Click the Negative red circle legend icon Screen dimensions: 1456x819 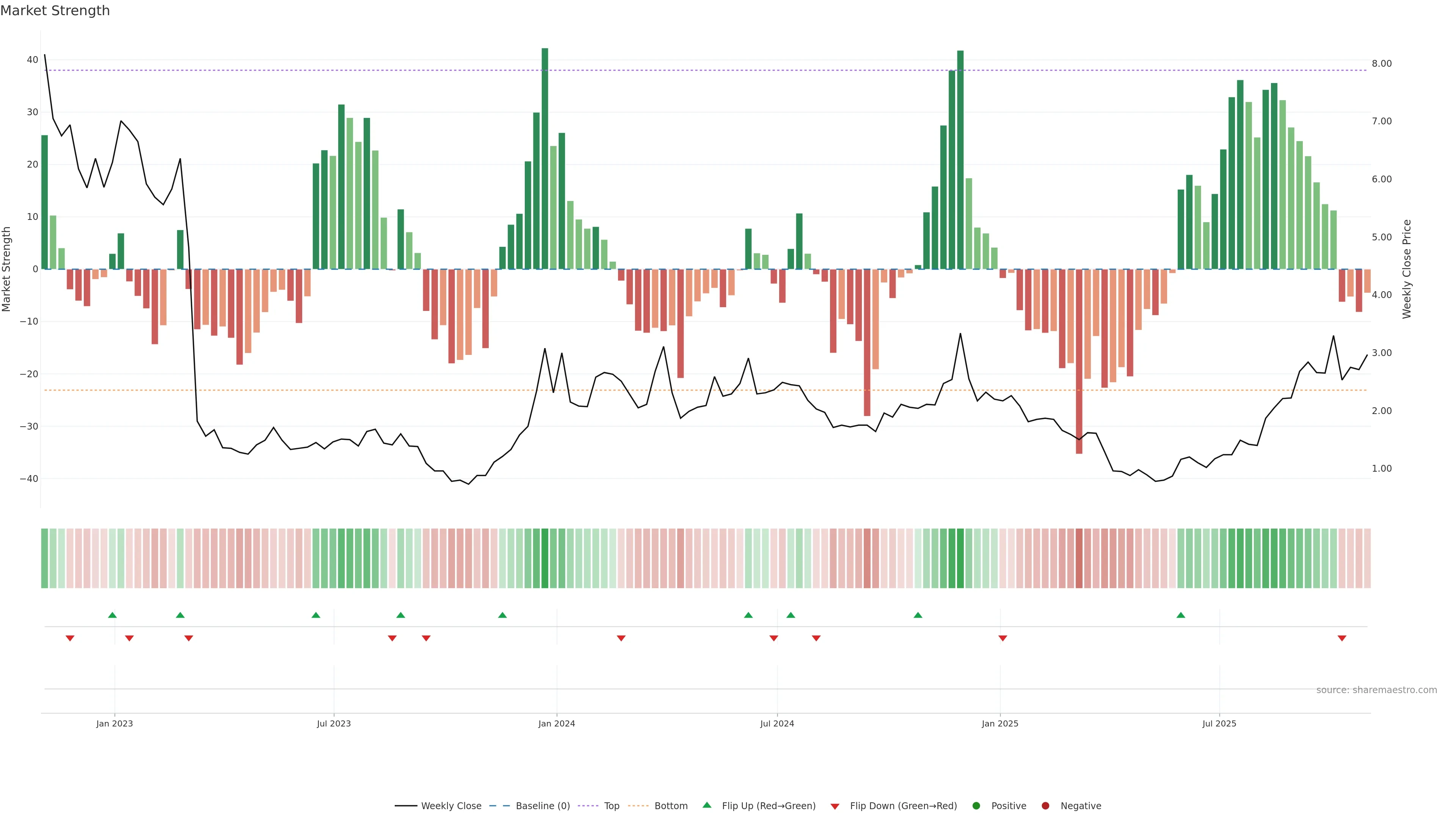1045,806
